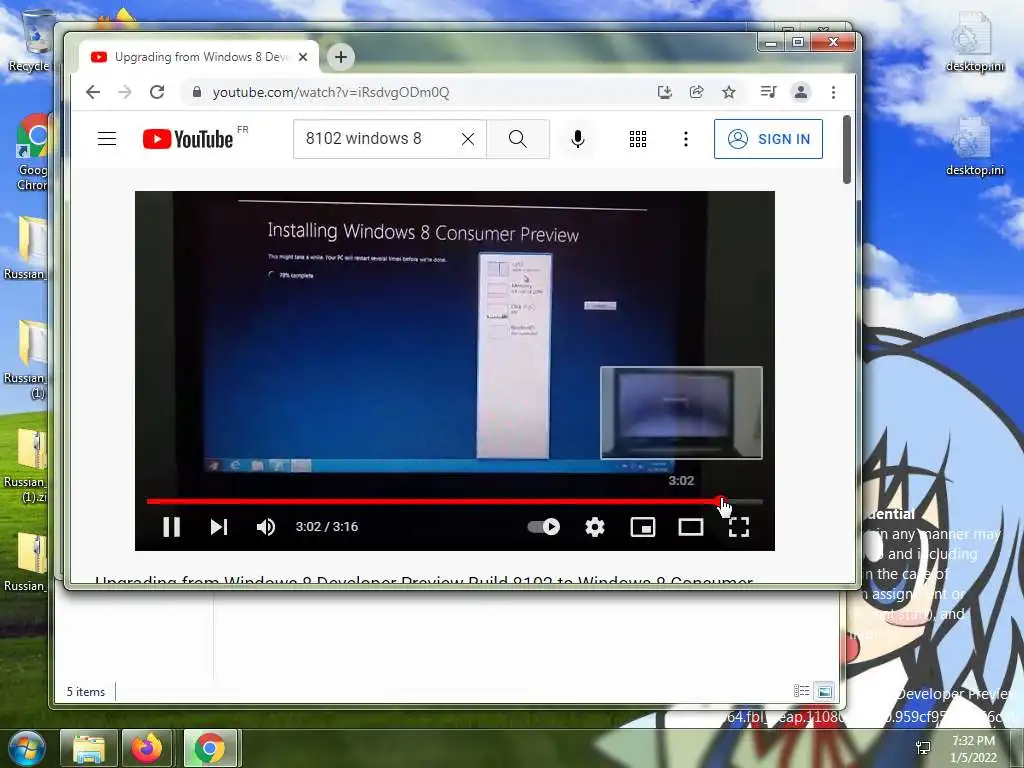Go back to the previous page in Chrome
1024x768 pixels.
(x=93, y=92)
